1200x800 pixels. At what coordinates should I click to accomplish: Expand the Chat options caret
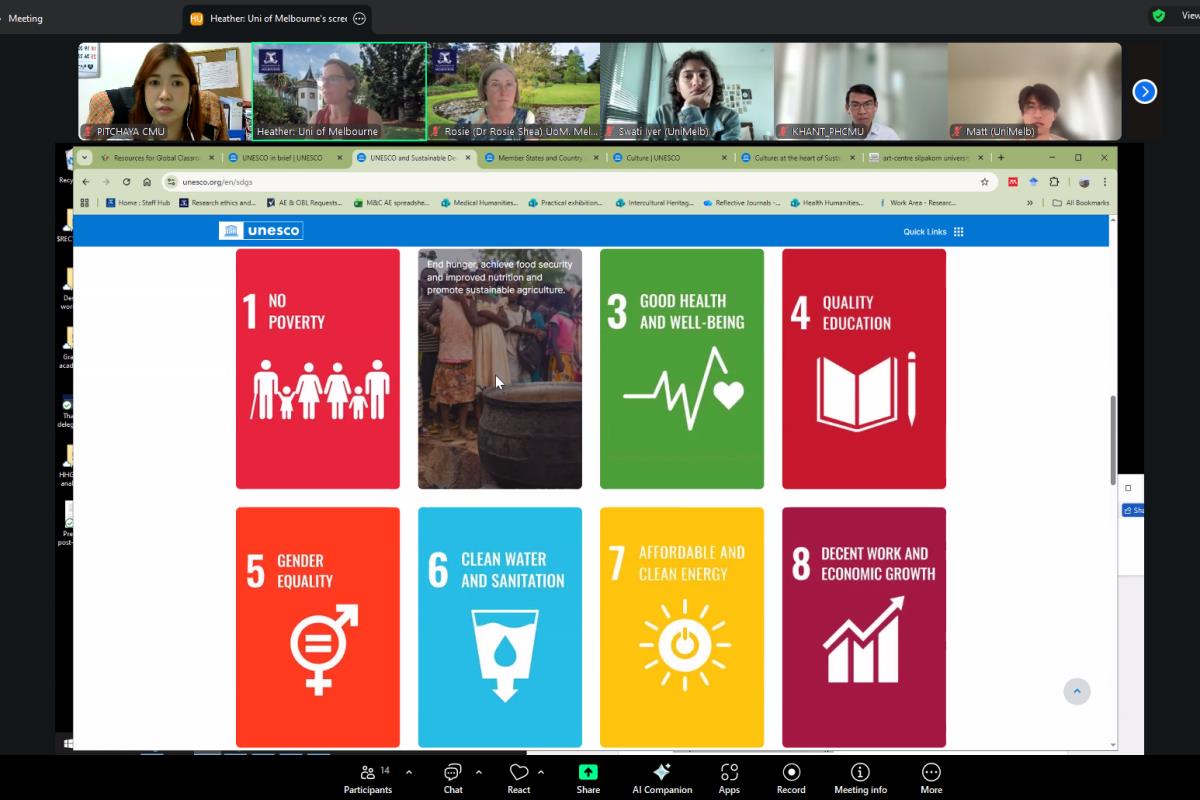point(478,772)
